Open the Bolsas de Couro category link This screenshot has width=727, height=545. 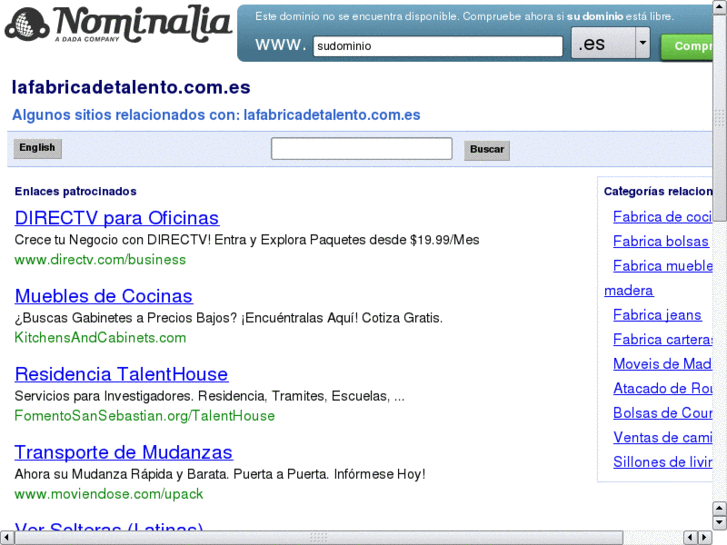pyautogui.click(x=663, y=413)
